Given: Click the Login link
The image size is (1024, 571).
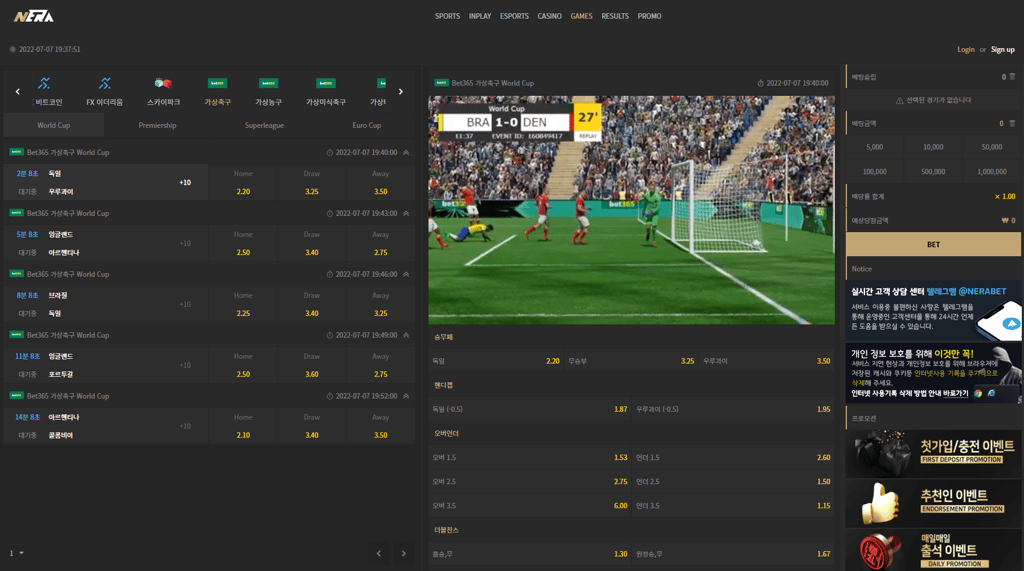Looking at the screenshot, I should pyautogui.click(x=966, y=50).
